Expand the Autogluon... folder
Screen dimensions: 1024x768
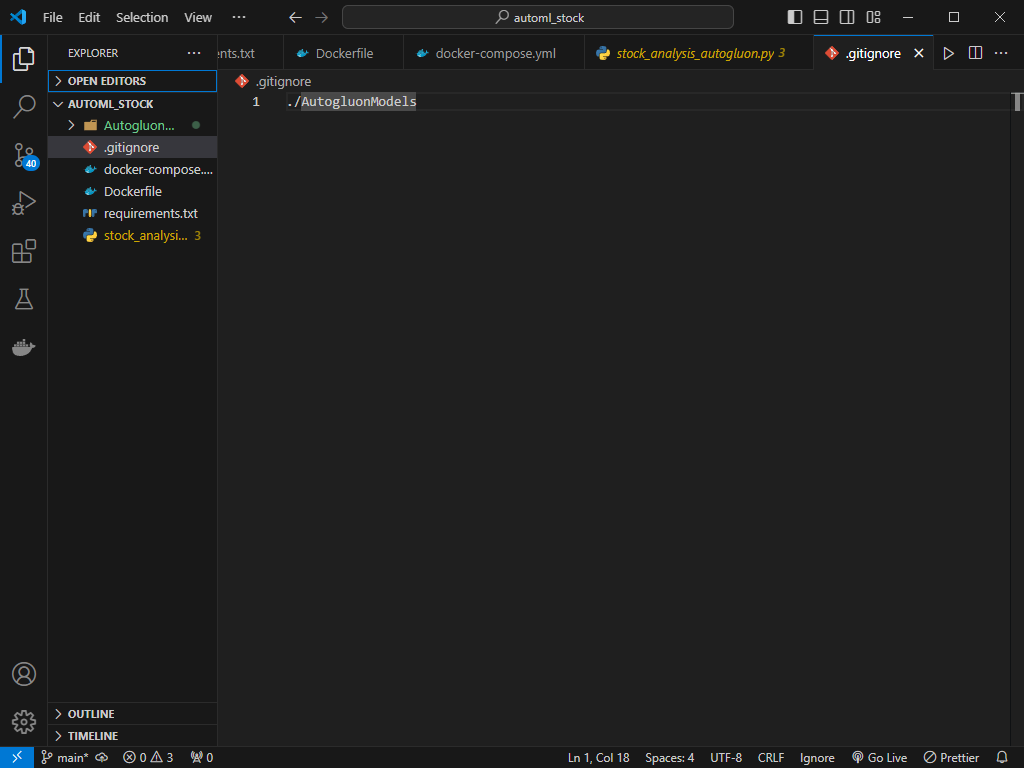pyautogui.click(x=133, y=125)
